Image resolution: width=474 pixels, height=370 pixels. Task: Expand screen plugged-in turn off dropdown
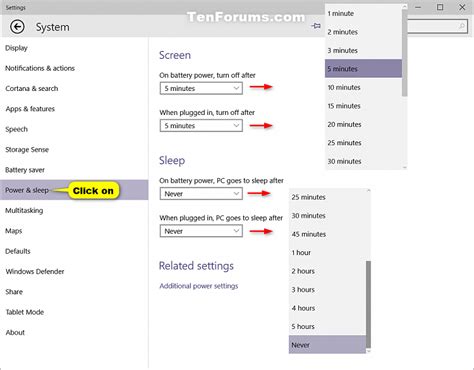[x=201, y=126]
